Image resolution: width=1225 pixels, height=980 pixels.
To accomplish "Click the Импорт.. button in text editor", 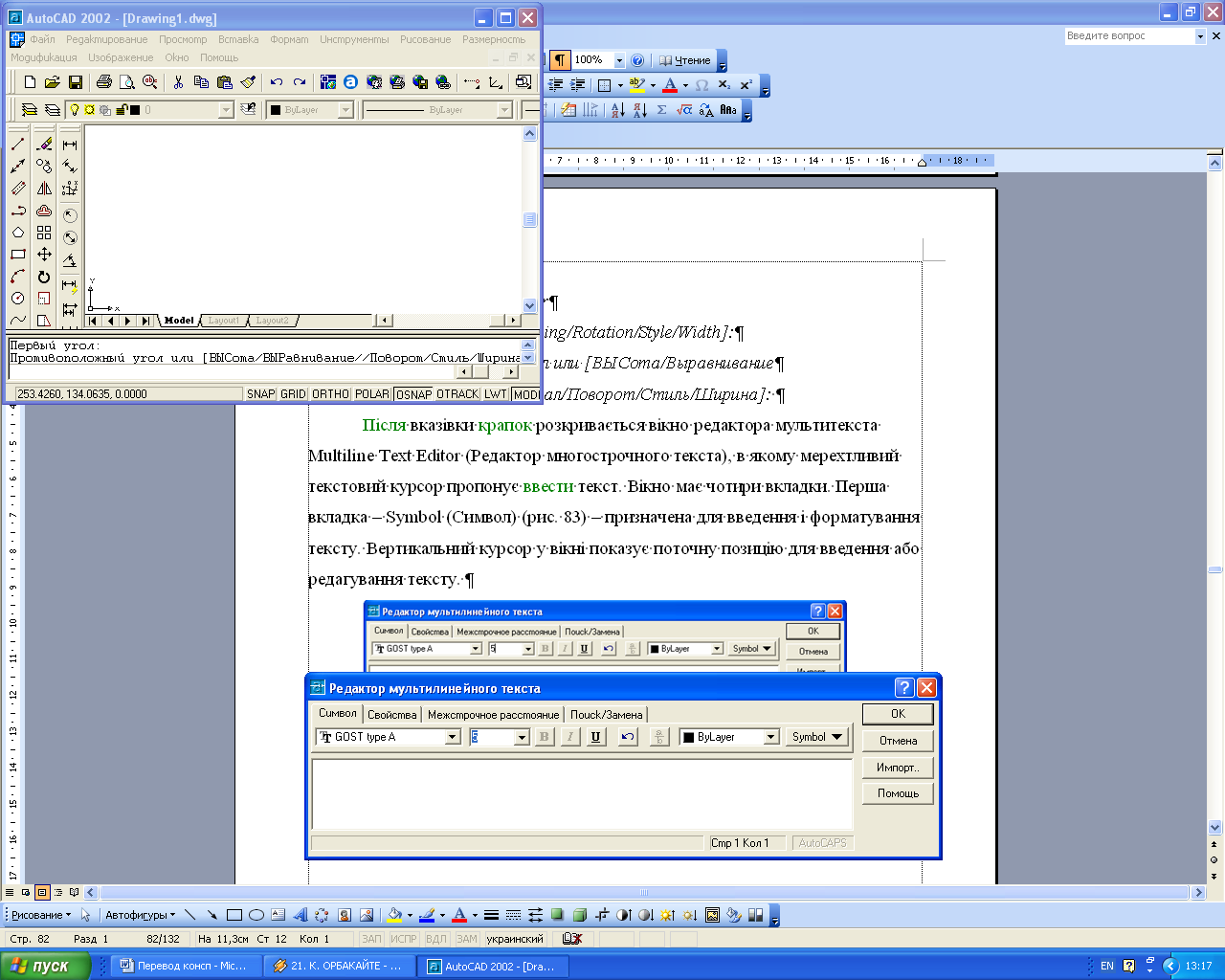I will point(898,768).
